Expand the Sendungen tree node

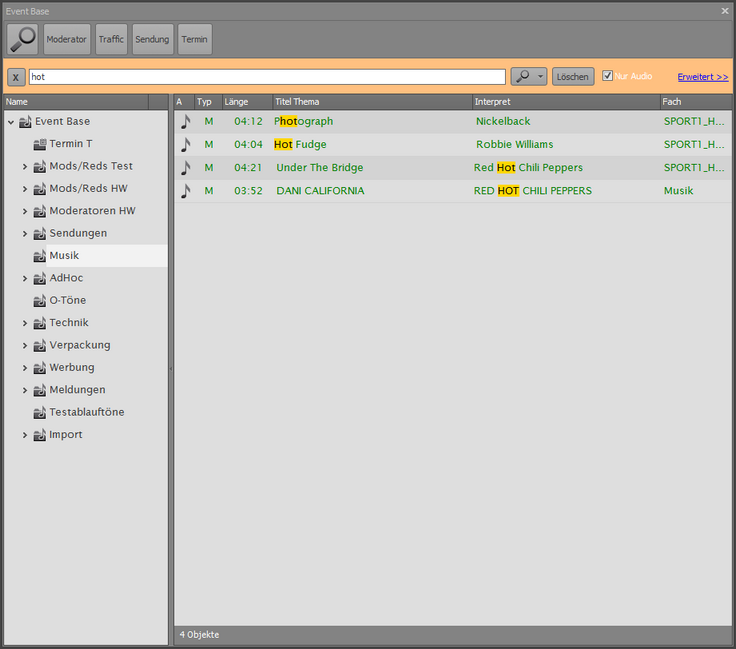(x=25, y=233)
